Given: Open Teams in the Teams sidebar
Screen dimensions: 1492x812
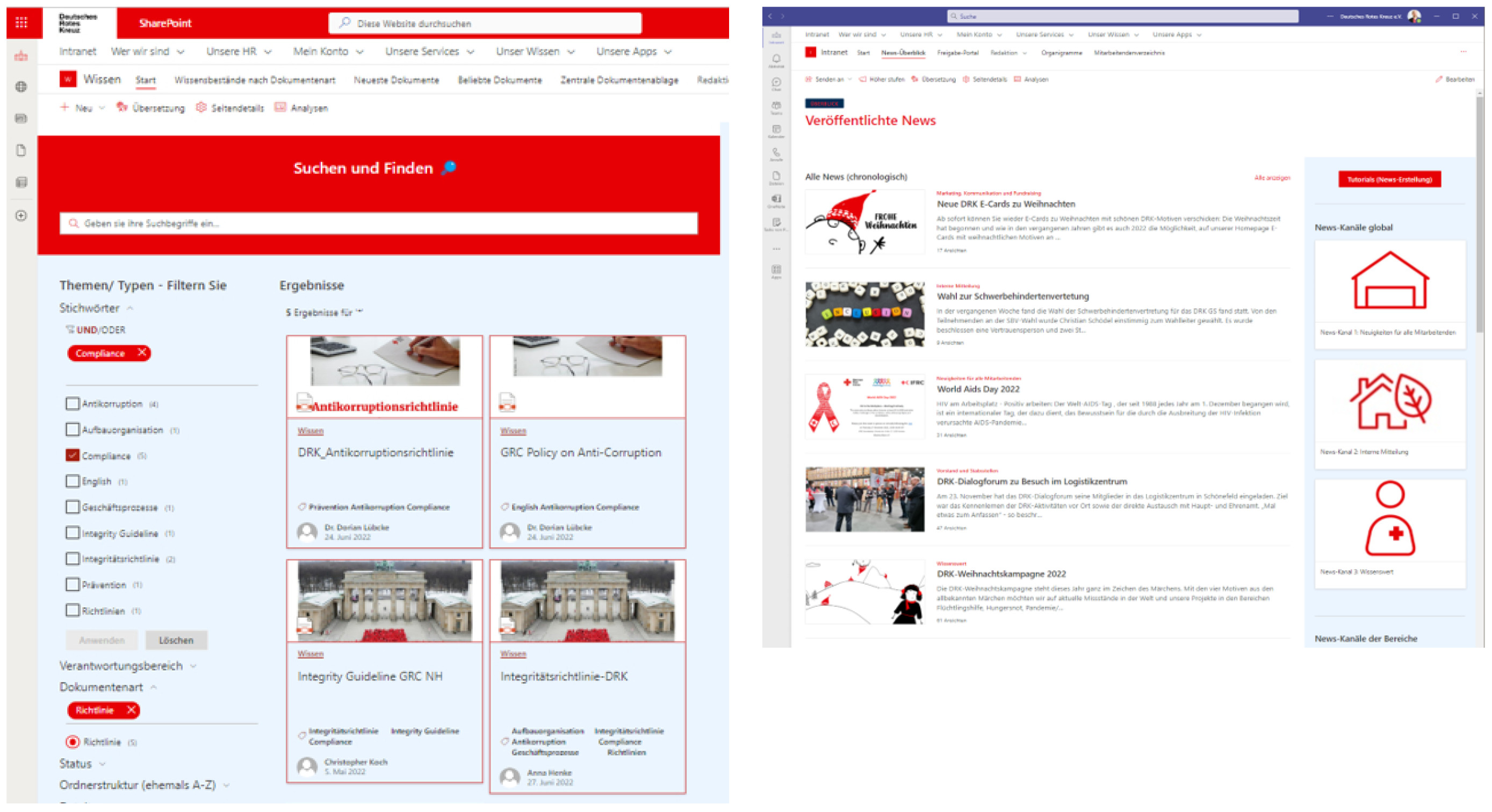Looking at the screenshot, I should pos(776,108).
